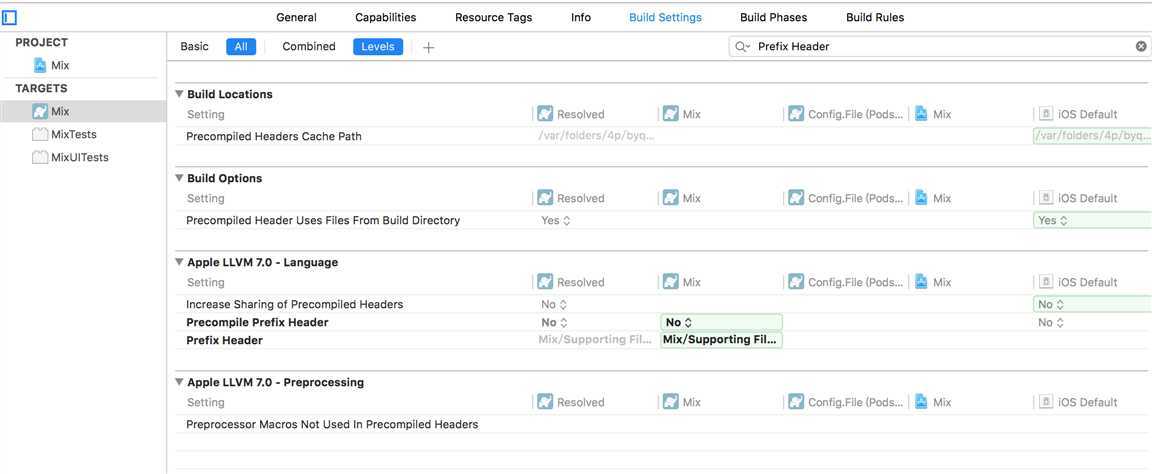Click the add build setting plus icon
1152x474 pixels.
click(x=428, y=47)
